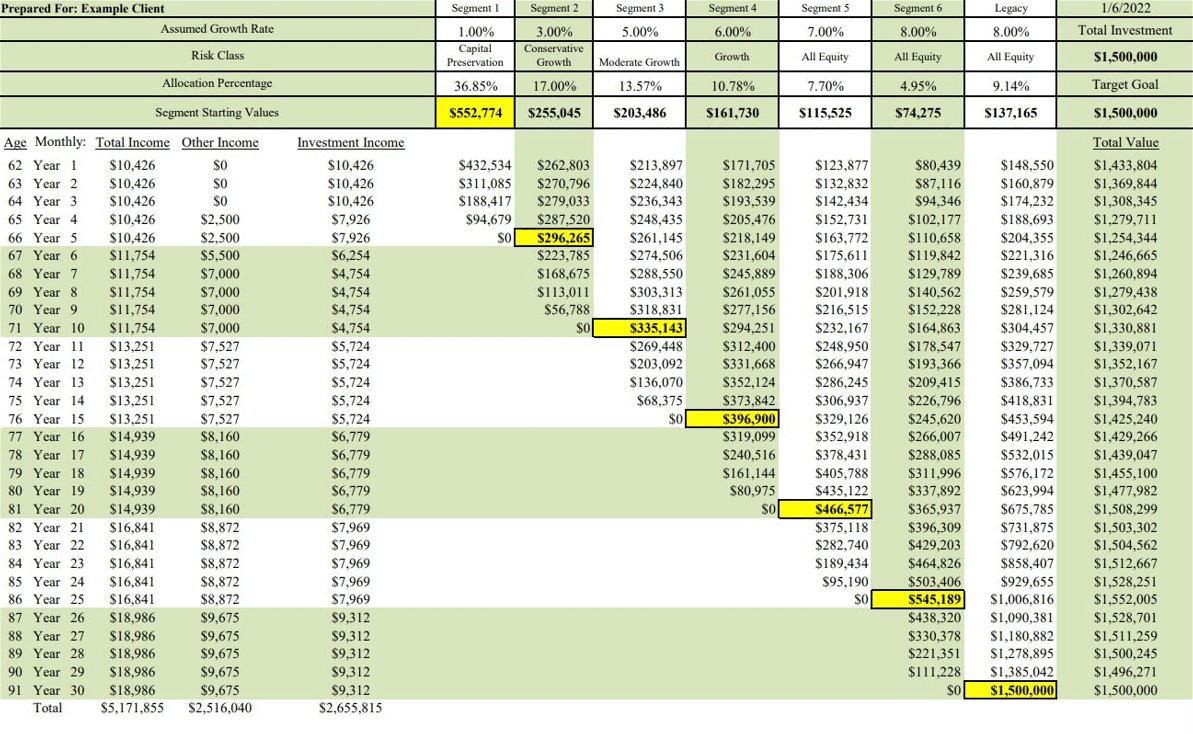1193x734 pixels.
Task: Click the 9.14% Legacy allocation cell
Action: (1010, 86)
